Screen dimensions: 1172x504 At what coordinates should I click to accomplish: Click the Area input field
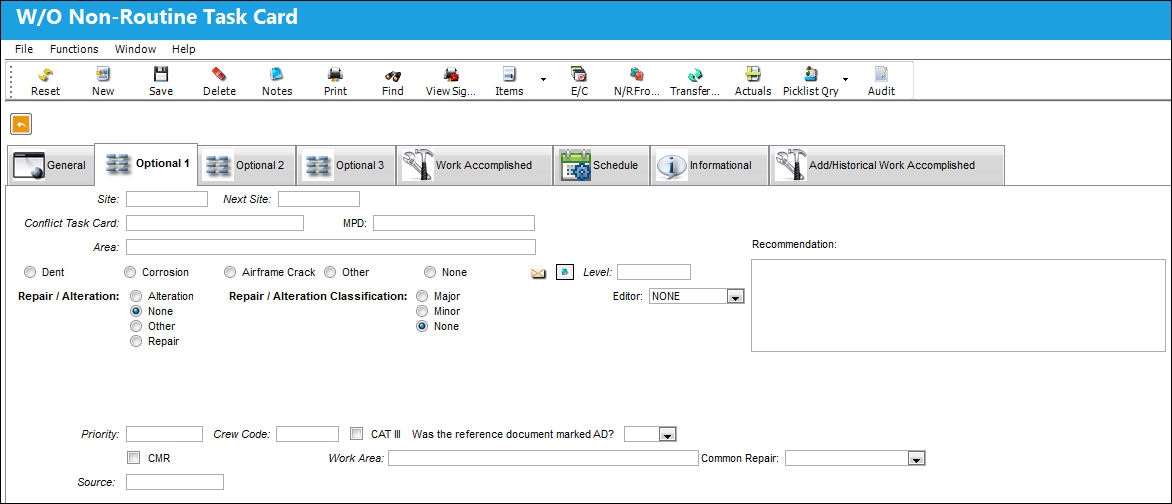(331, 247)
